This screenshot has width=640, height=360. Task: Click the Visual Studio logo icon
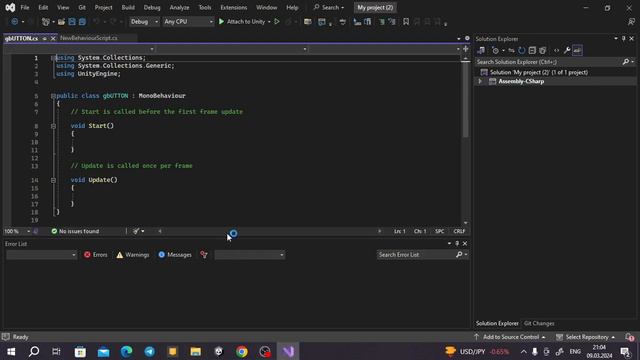click(x=10, y=7)
